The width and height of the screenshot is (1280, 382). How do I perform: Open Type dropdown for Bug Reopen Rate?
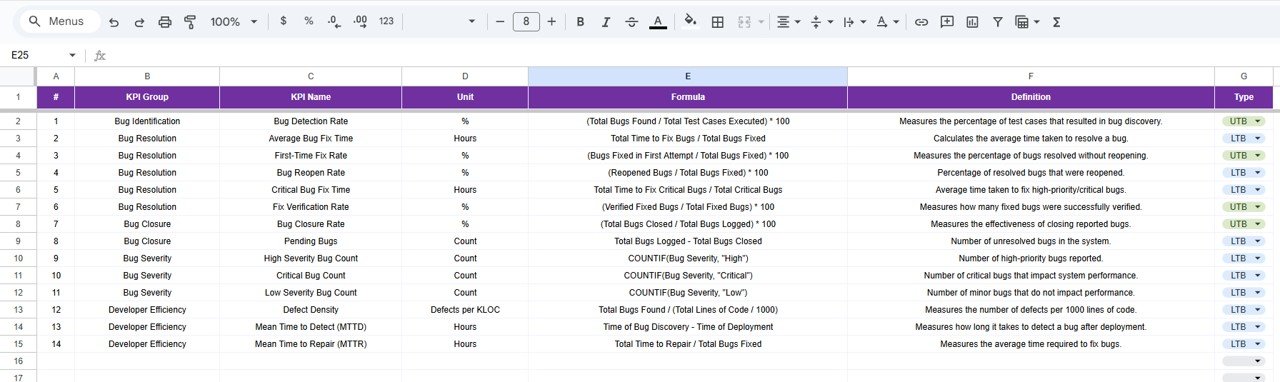1257,172
